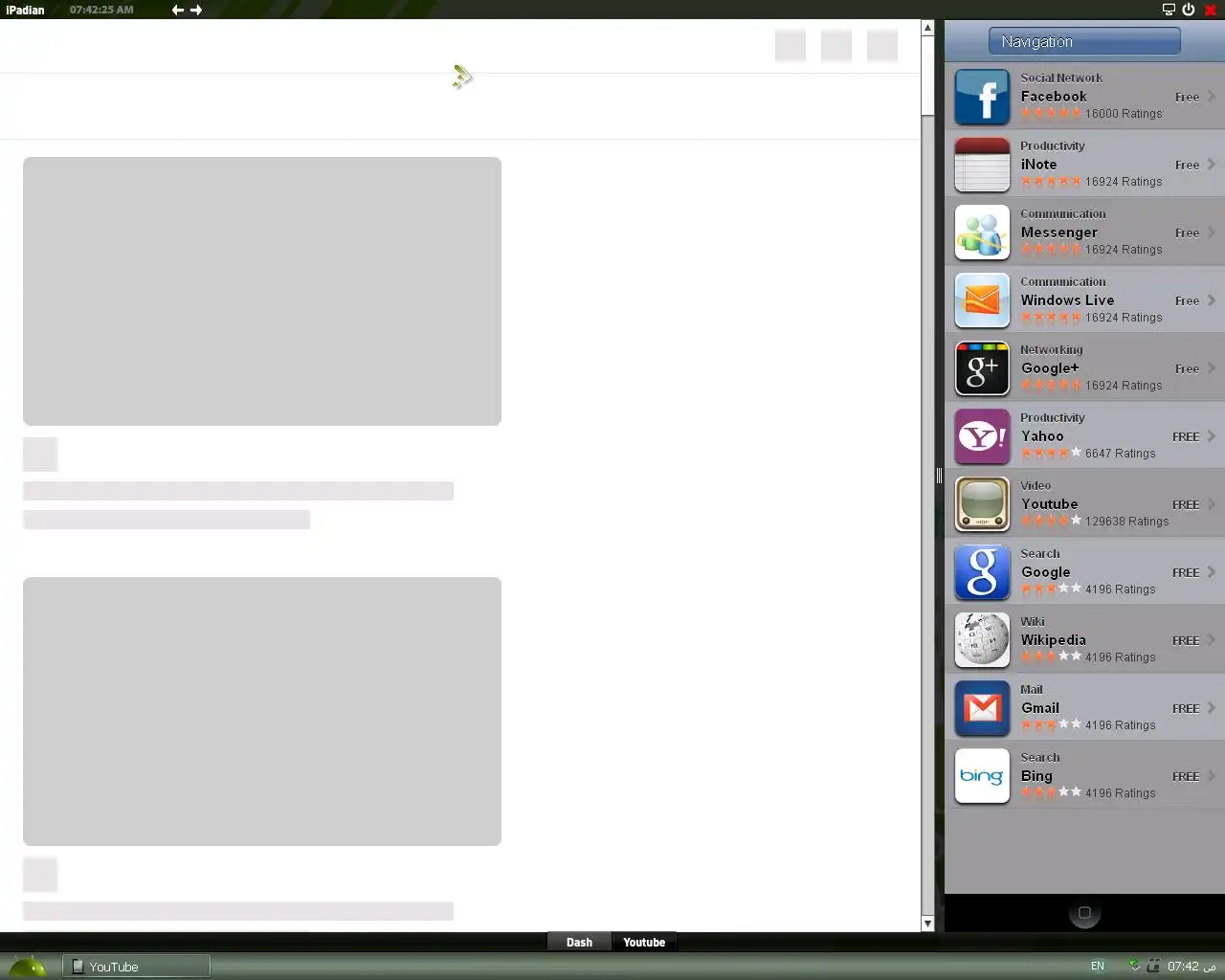The image size is (1225, 980).
Task: Open the Bing app icon
Action: tap(982, 776)
